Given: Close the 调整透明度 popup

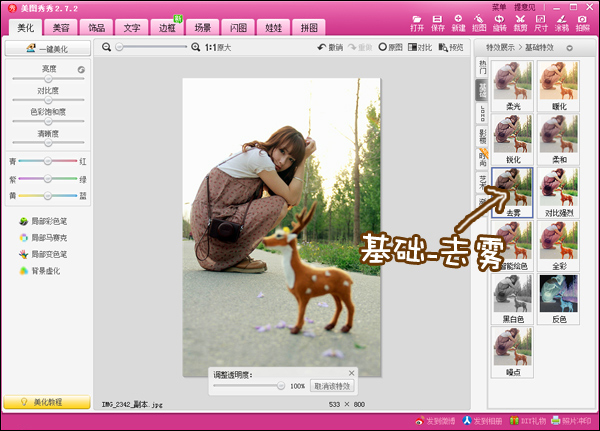Looking at the screenshot, I should [351, 373].
